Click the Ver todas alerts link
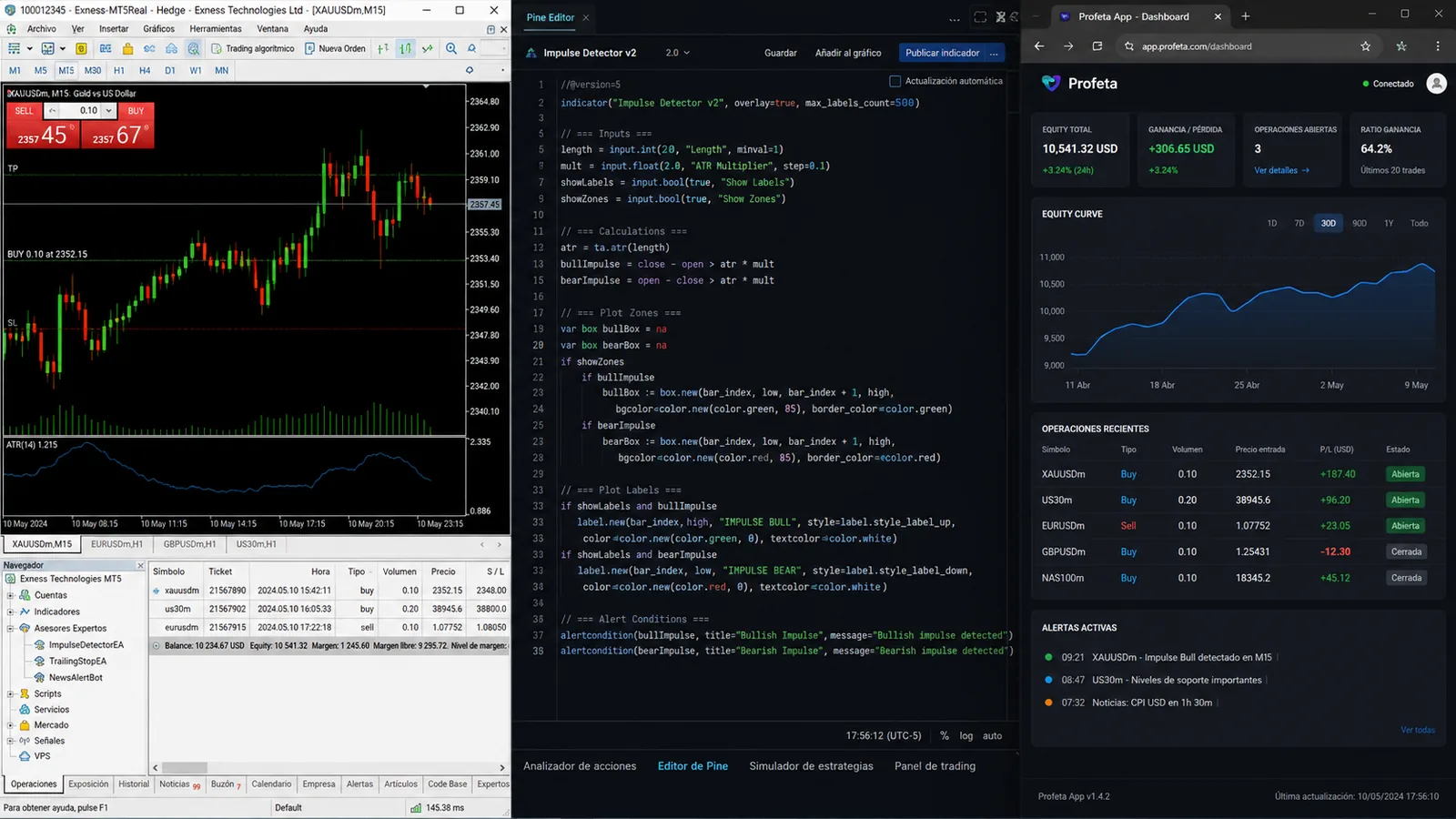This screenshot has height=819, width=1456. (1418, 730)
